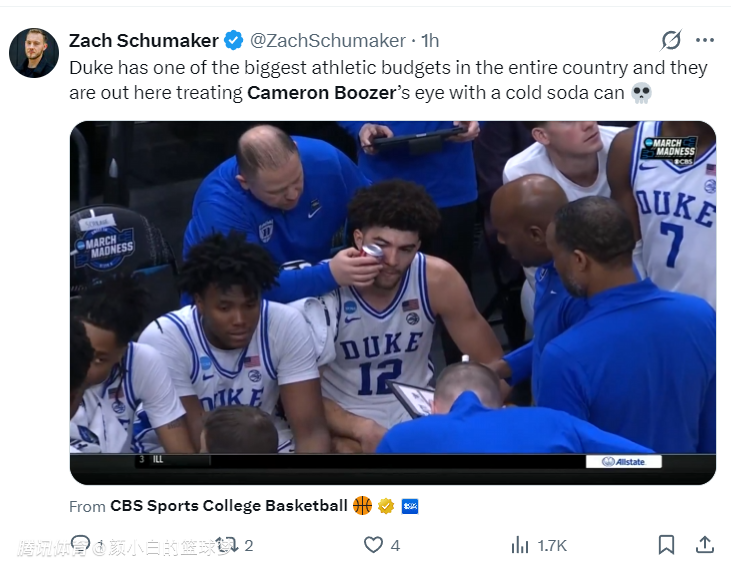731x572 pixels.
Task: Click the share icon on the tweet
Action: (705, 545)
